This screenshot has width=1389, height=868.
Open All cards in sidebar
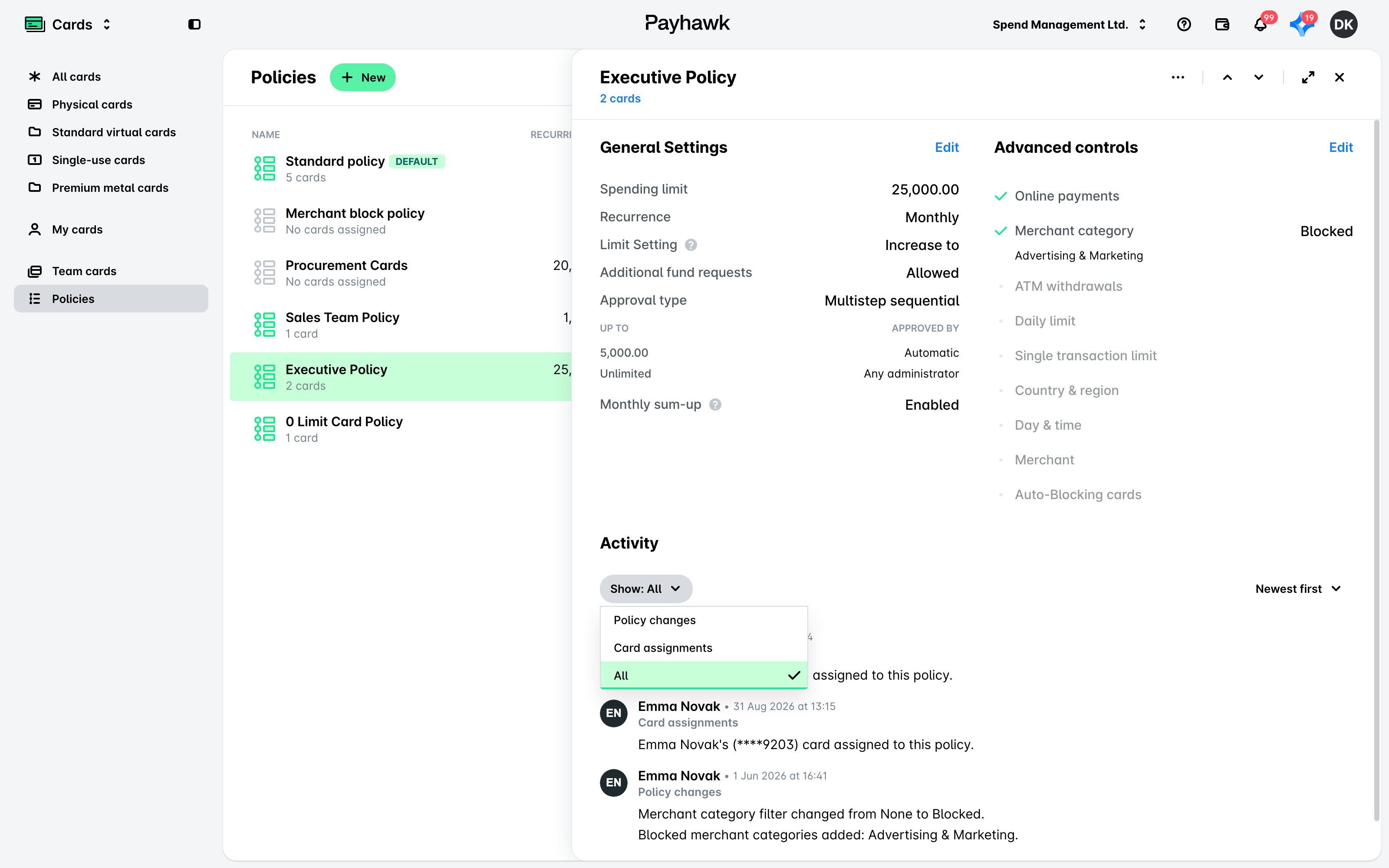tap(111, 76)
